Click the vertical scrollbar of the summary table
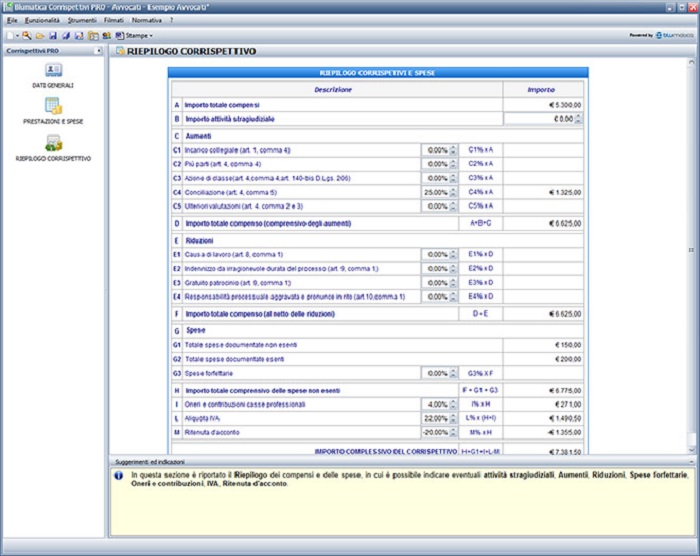 tap(692, 250)
